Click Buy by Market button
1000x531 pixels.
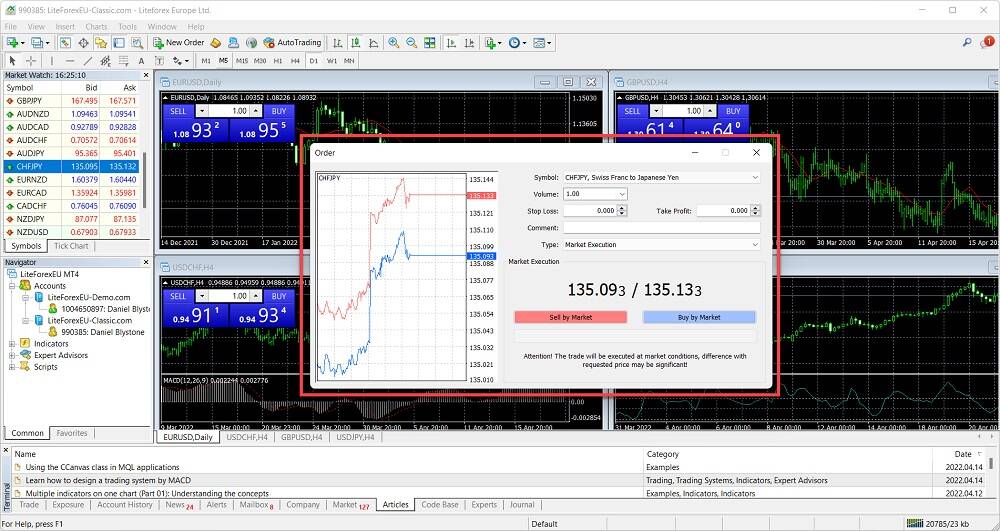pos(699,317)
